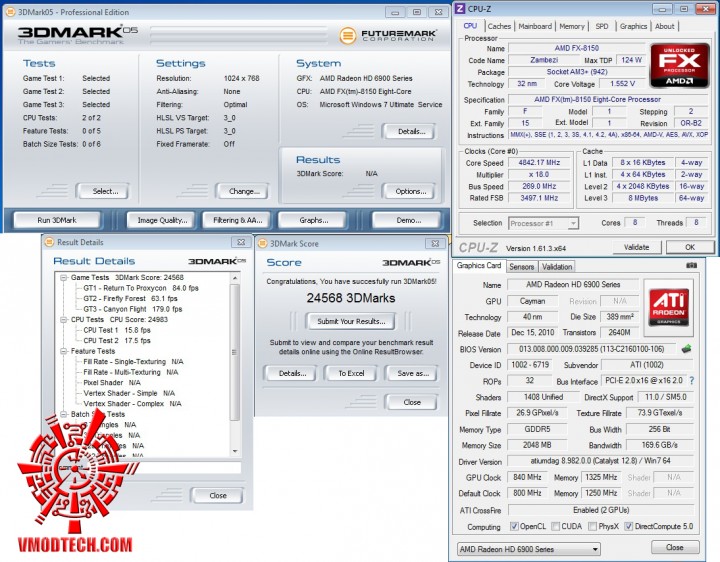Click the Run 3DMark button
Image resolution: width=720 pixels, height=562 pixels.
[x=57, y=220]
